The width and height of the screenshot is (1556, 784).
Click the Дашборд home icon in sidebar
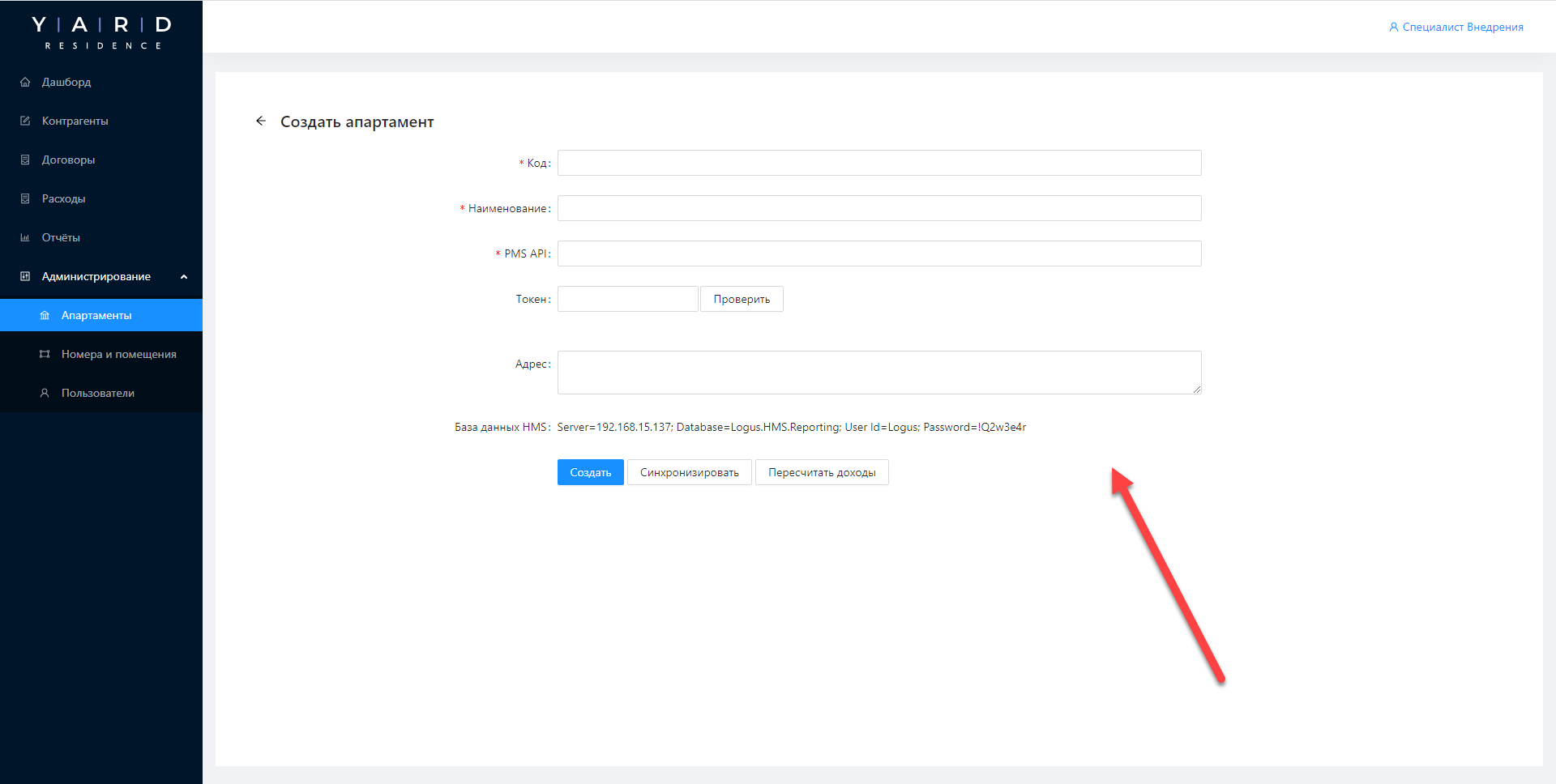coord(25,82)
